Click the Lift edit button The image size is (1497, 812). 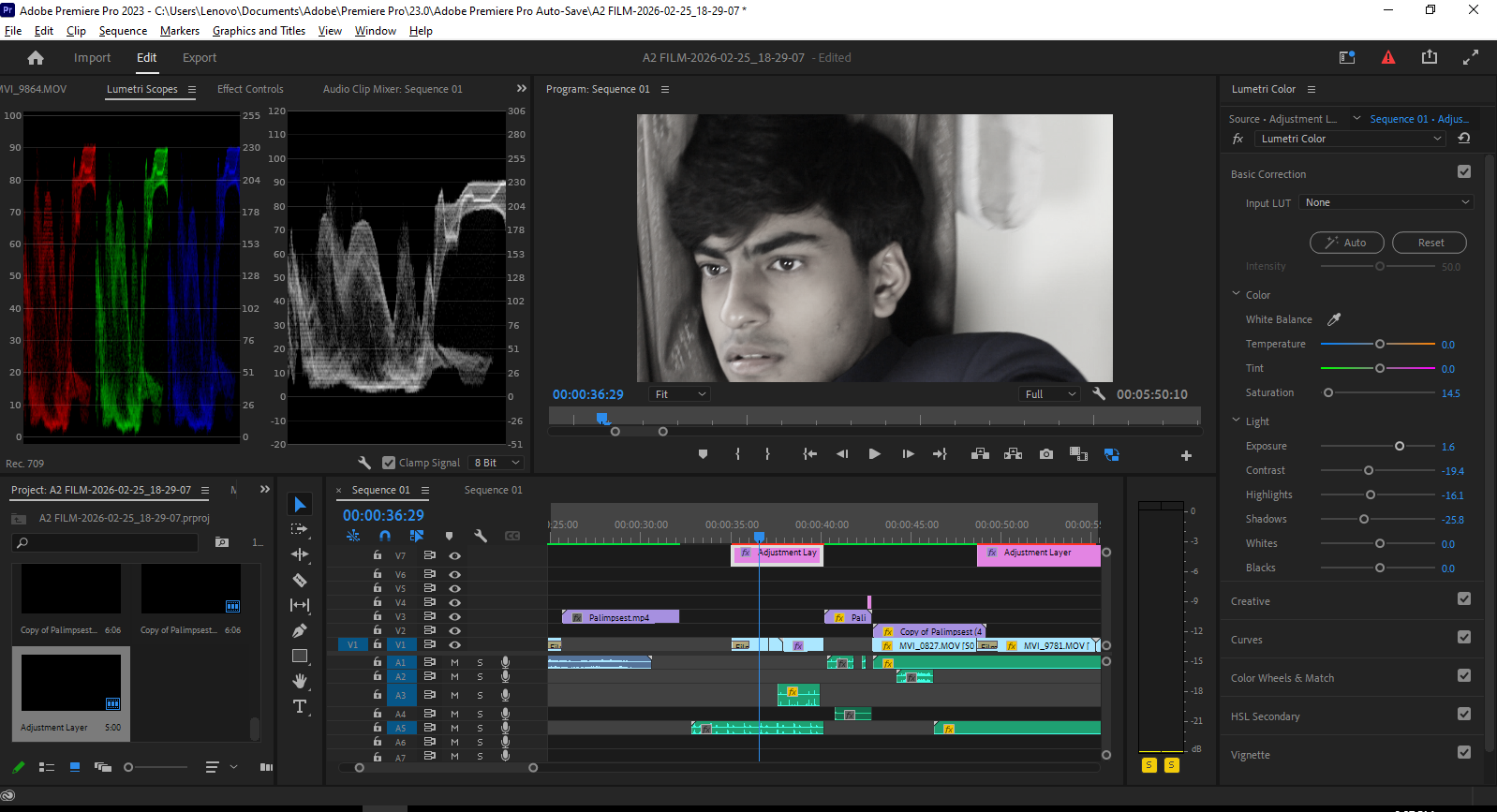pos(981,454)
